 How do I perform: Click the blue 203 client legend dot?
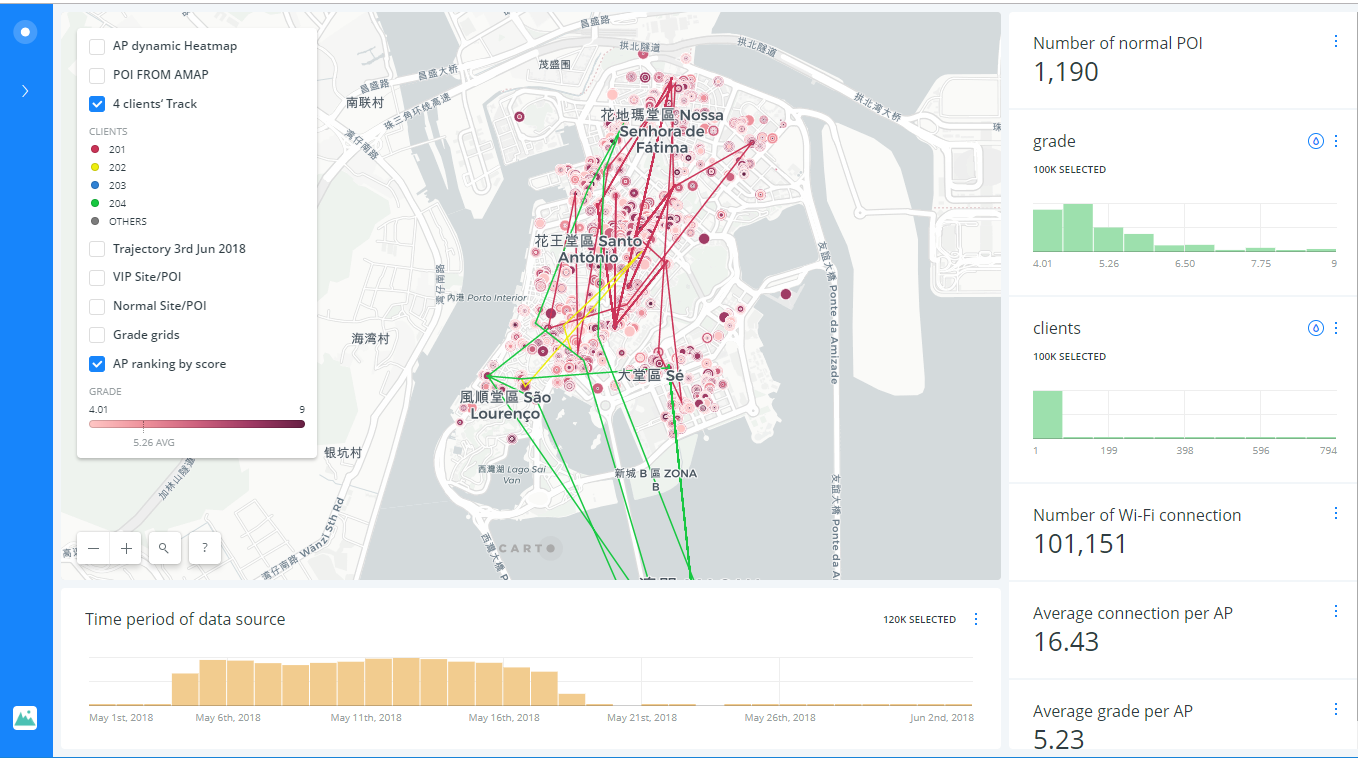click(94, 185)
